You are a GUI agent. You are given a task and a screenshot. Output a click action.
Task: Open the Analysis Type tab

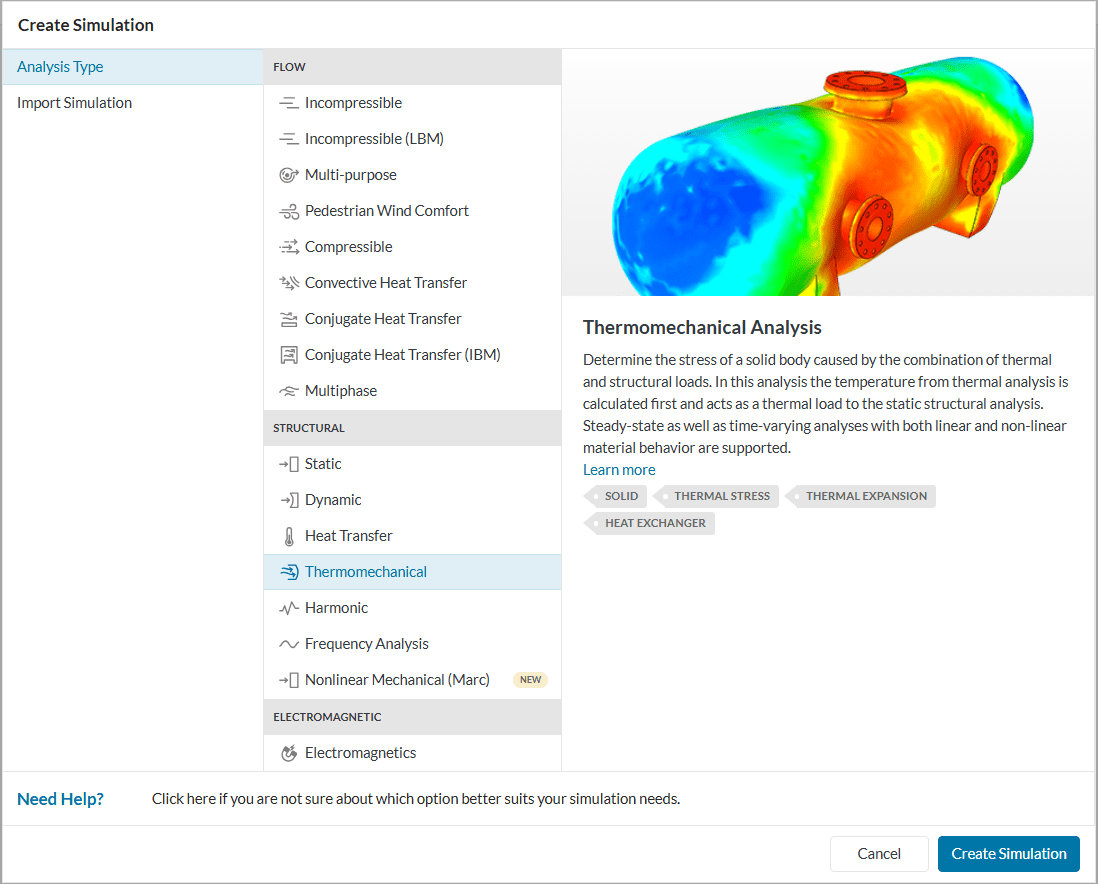point(60,67)
